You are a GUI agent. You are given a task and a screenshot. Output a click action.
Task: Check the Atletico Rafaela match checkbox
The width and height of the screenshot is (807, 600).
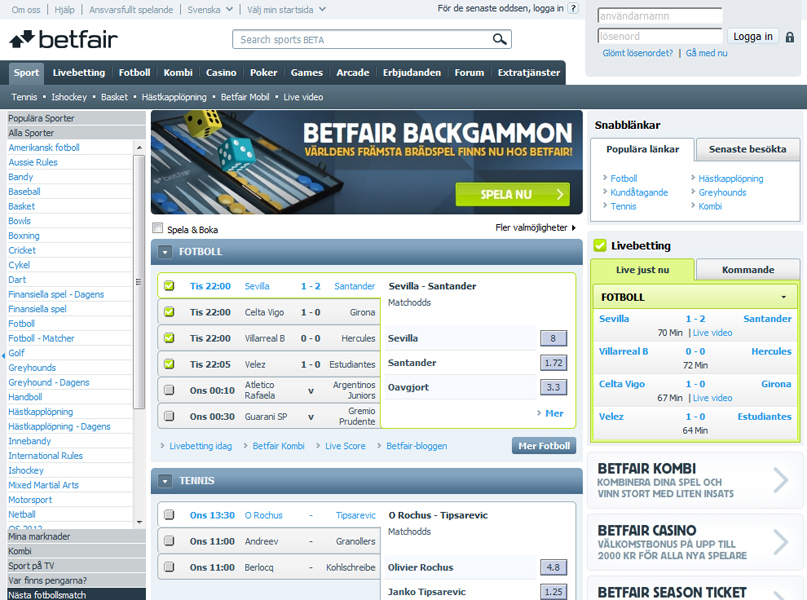[x=169, y=390]
